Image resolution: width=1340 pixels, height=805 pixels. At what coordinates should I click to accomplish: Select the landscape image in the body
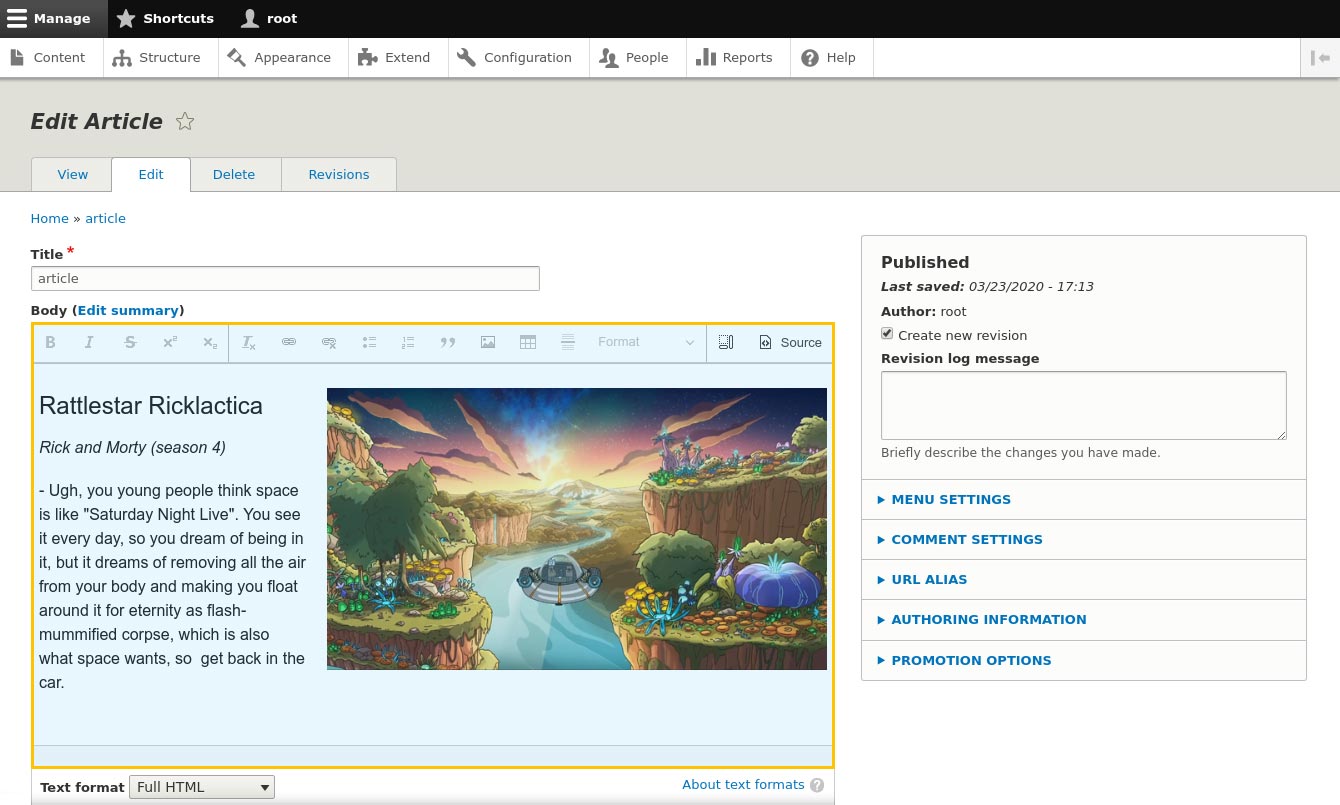point(577,529)
